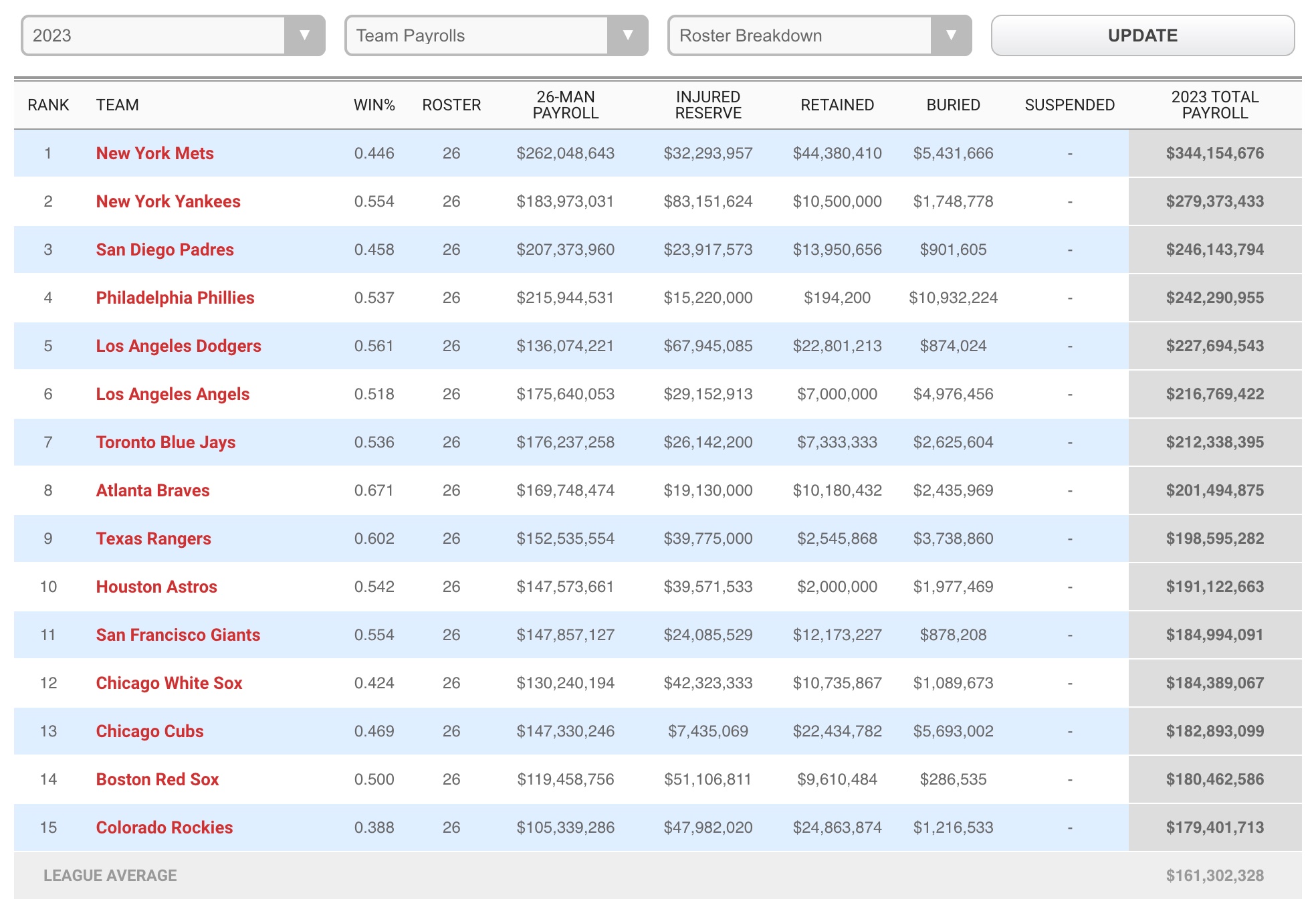1316x899 pixels.
Task: Select Cubs retained value $22,434,782
Action: click(837, 731)
